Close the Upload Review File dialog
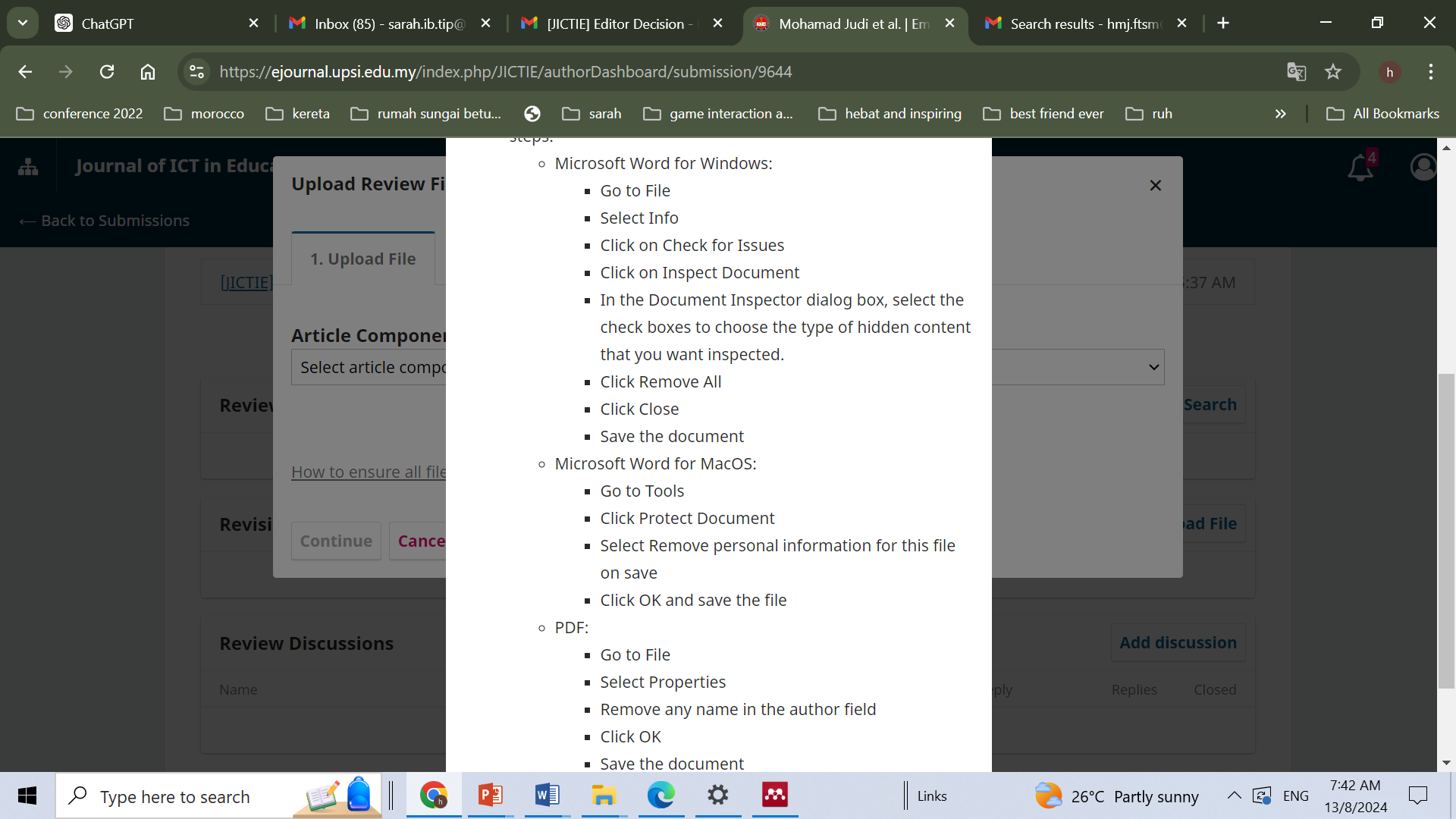This screenshot has width=1456, height=819. pyautogui.click(x=1155, y=186)
